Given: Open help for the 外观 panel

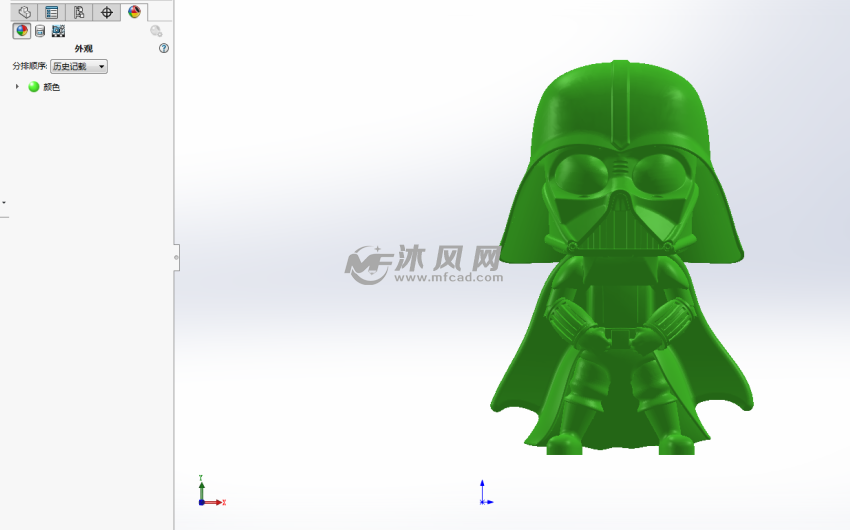Looking at the screenshot, I should click(164, 48).
